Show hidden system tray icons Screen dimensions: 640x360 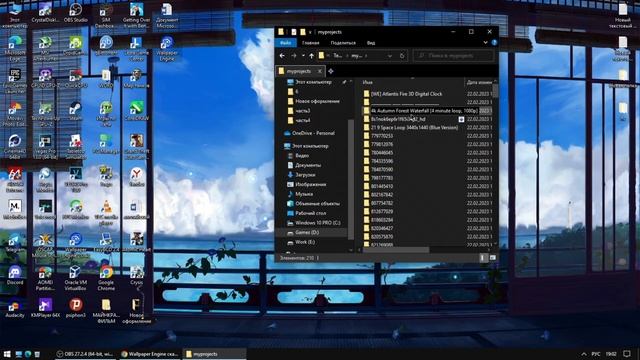tap(584, 354)
